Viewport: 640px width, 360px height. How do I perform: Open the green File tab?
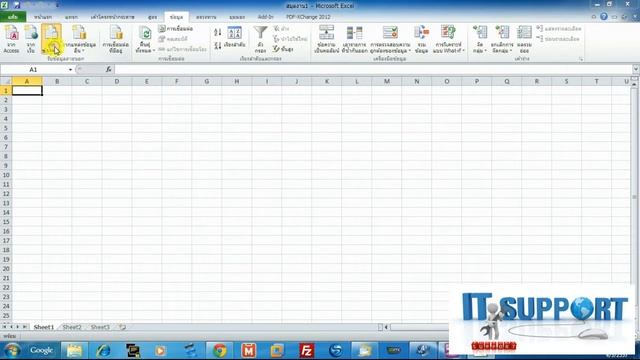click(x=13, y=17)
